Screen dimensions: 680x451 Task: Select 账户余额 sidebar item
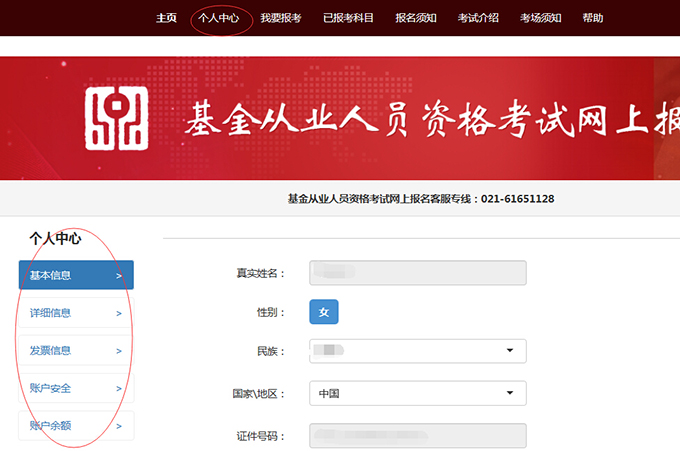76,426
